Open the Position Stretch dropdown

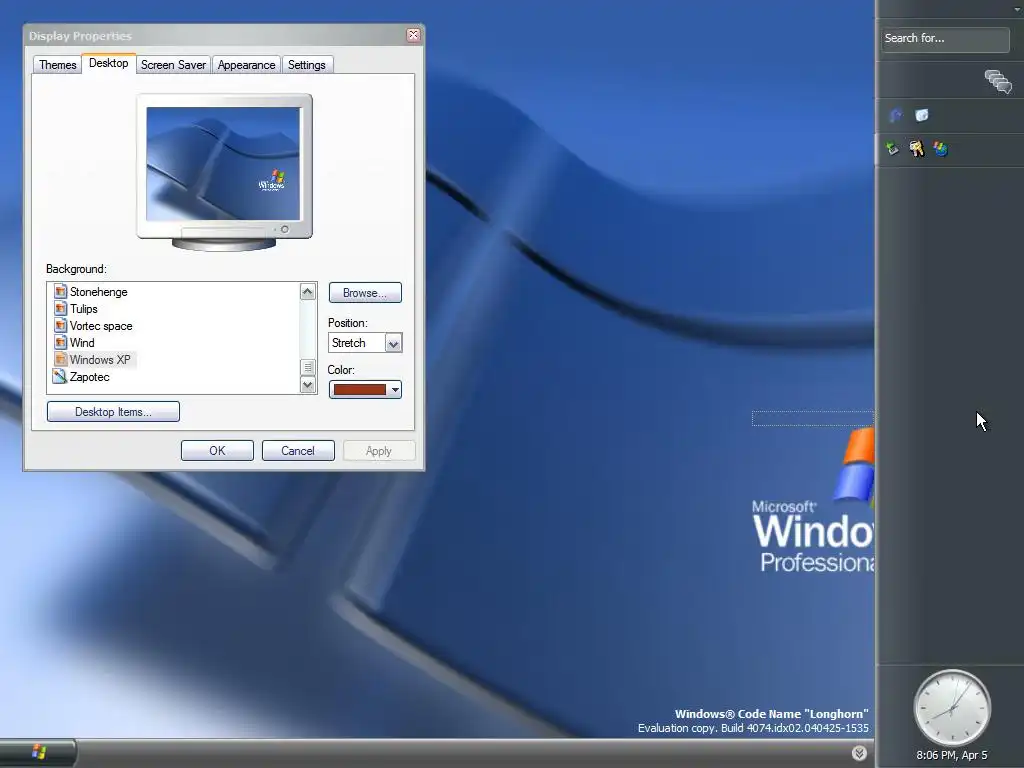point(393,343)
